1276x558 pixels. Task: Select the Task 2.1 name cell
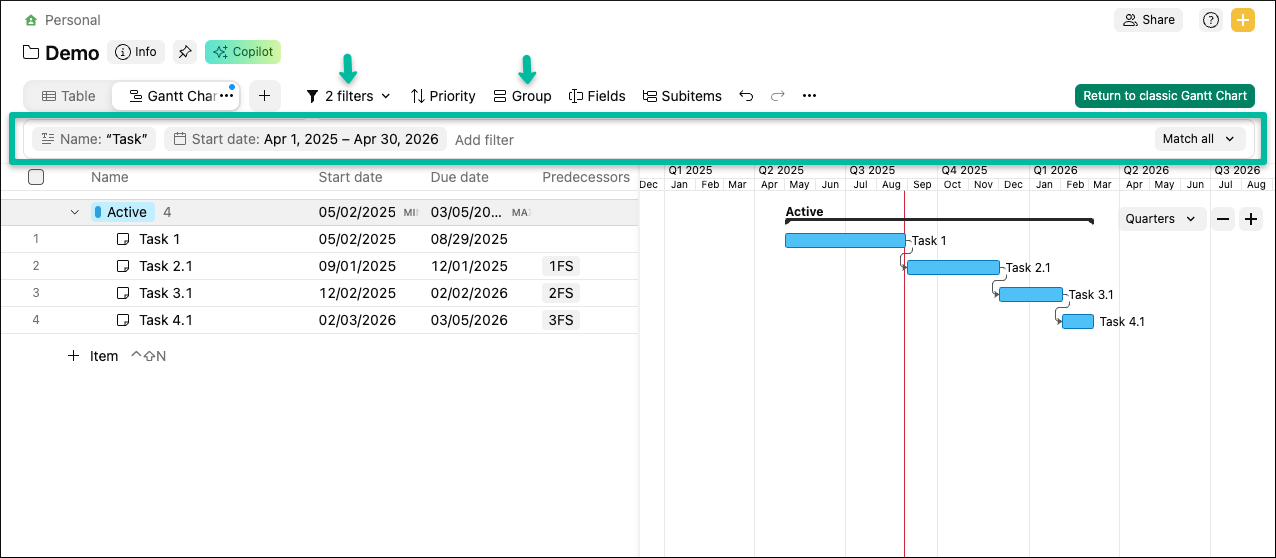[x=166, y=266]
